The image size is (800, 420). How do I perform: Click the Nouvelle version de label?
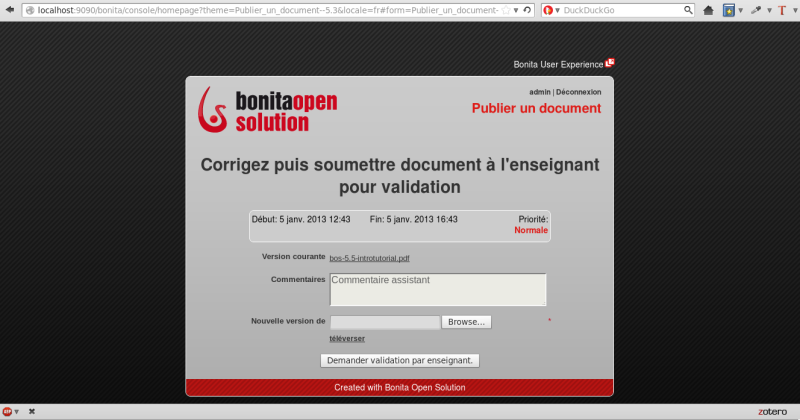click(288, 321)
